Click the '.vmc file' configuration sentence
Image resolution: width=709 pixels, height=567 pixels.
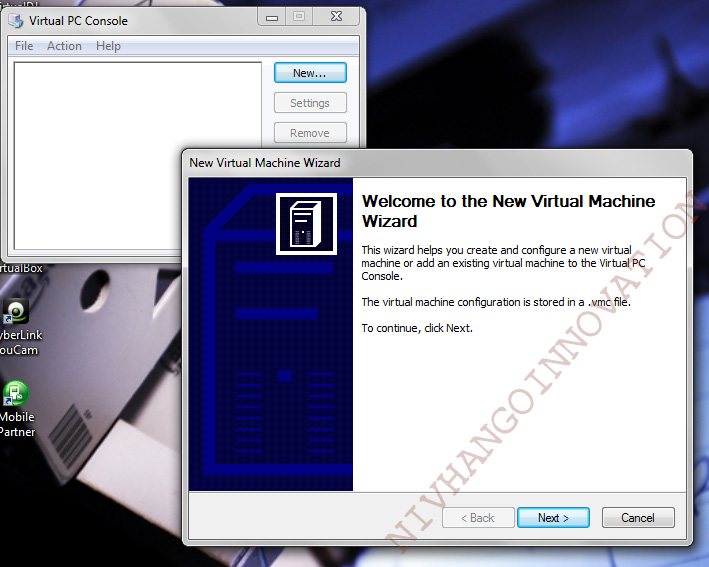[496, 302]
